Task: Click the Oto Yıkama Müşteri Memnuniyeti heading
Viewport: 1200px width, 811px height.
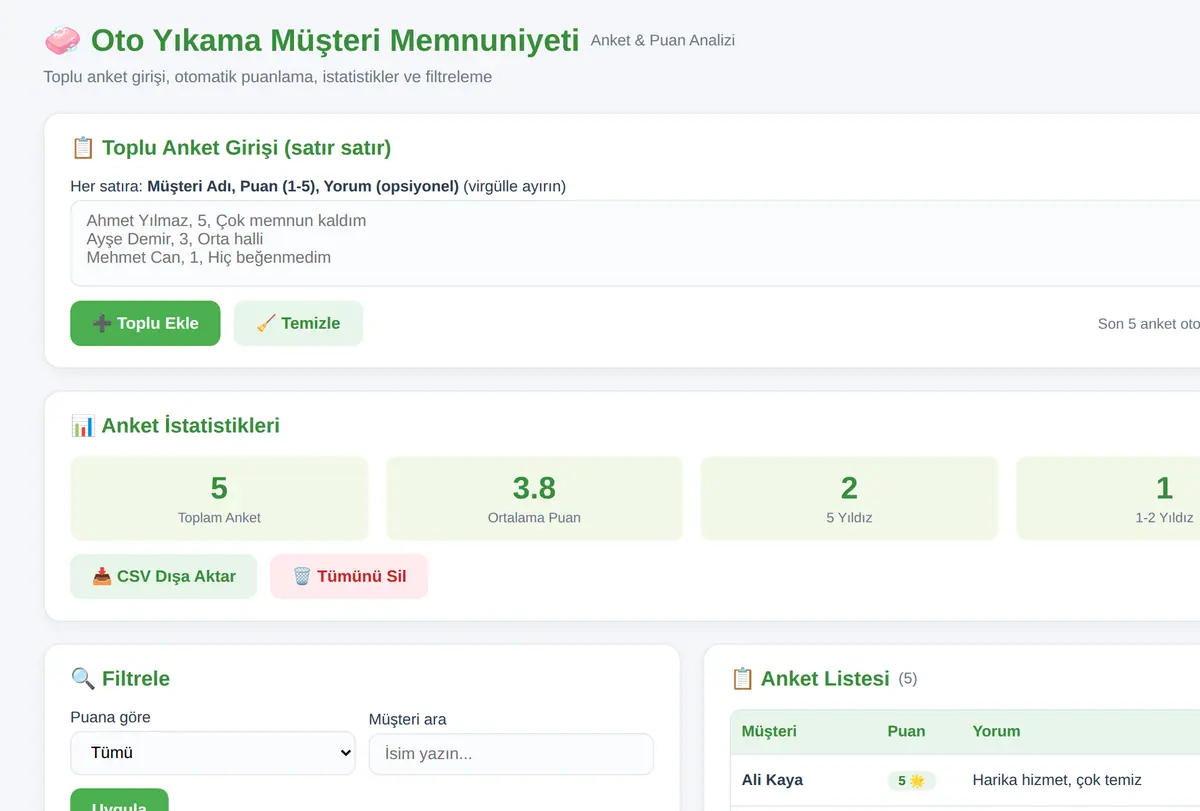Action: [x=335, y=41]
